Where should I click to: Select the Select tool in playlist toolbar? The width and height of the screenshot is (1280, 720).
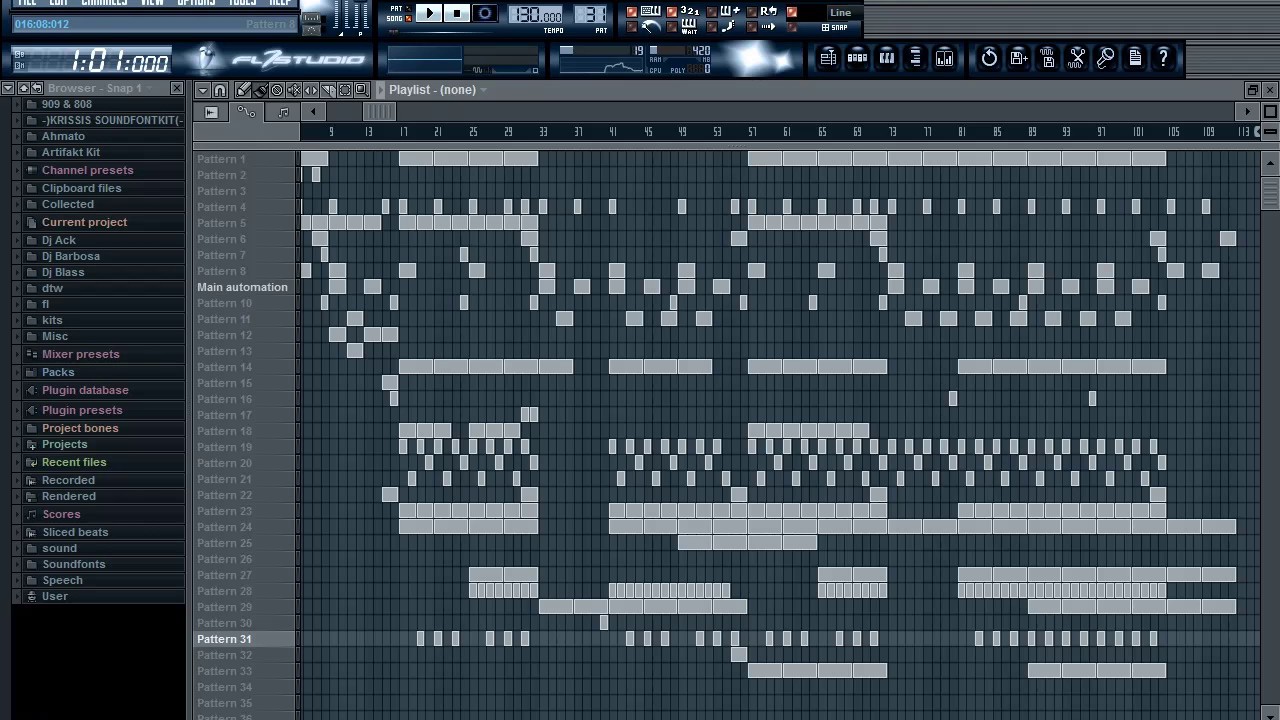tap(345, 90)
